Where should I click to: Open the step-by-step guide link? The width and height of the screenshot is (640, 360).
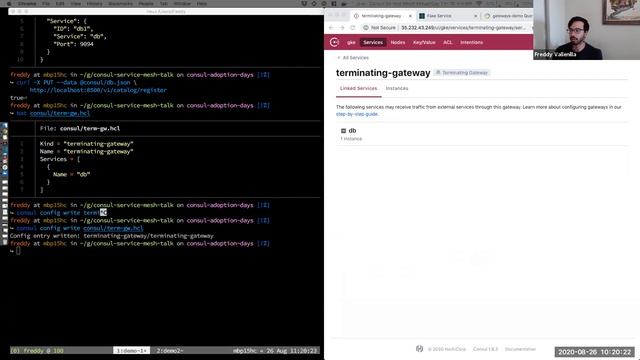tap(357, 114)
